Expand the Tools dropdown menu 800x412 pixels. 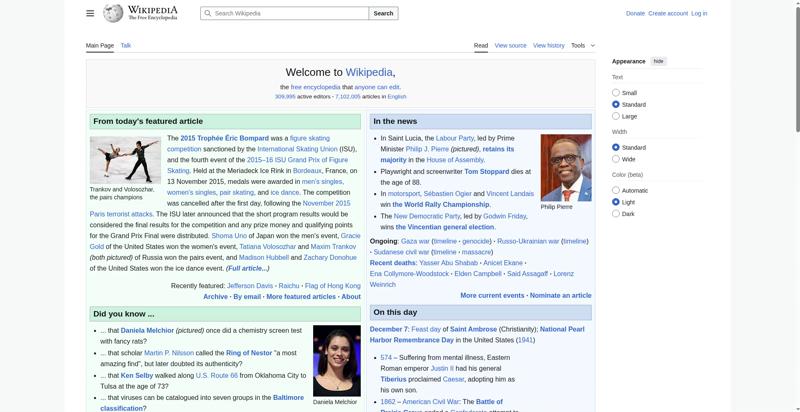click(x=582, y=45)
